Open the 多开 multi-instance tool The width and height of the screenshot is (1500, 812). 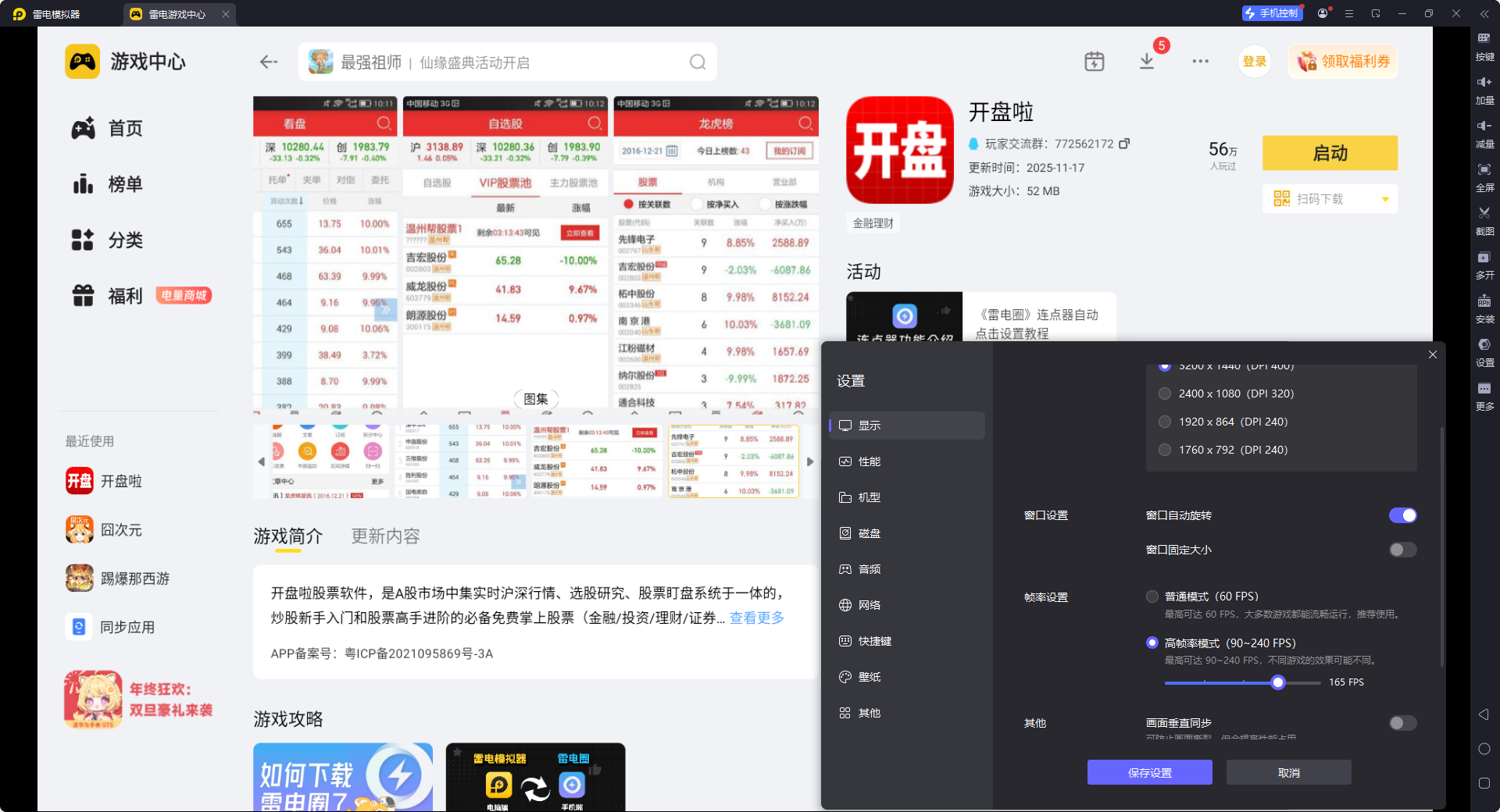[x=1484, y=264]
